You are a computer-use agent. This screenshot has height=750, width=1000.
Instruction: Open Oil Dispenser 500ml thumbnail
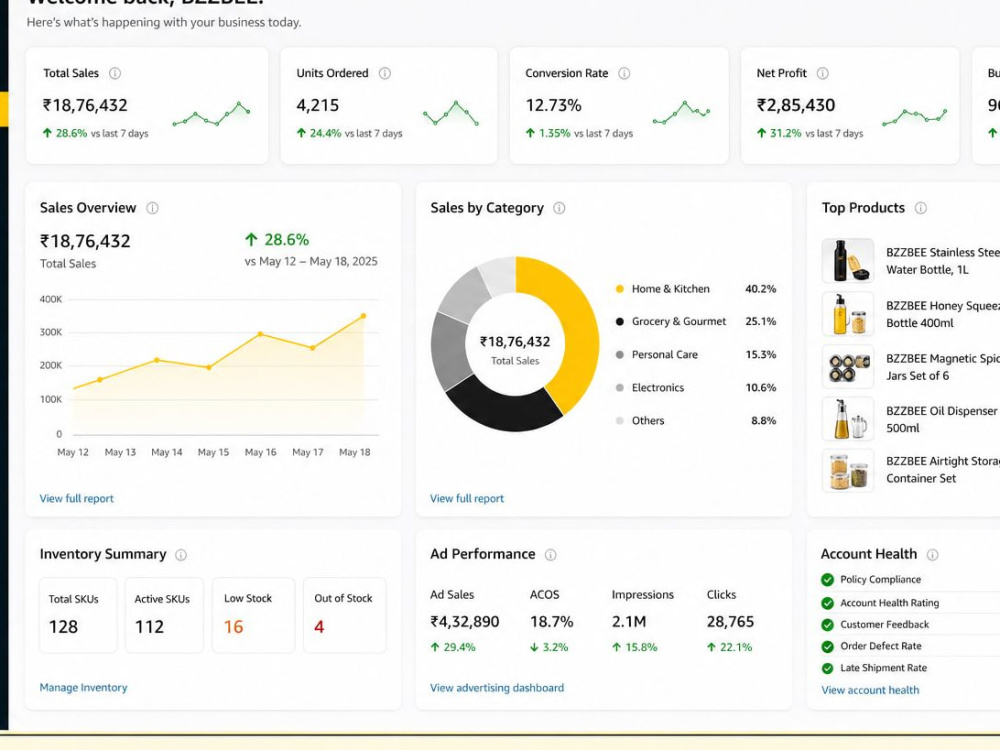pyautogui.click(x=848, y=419)
